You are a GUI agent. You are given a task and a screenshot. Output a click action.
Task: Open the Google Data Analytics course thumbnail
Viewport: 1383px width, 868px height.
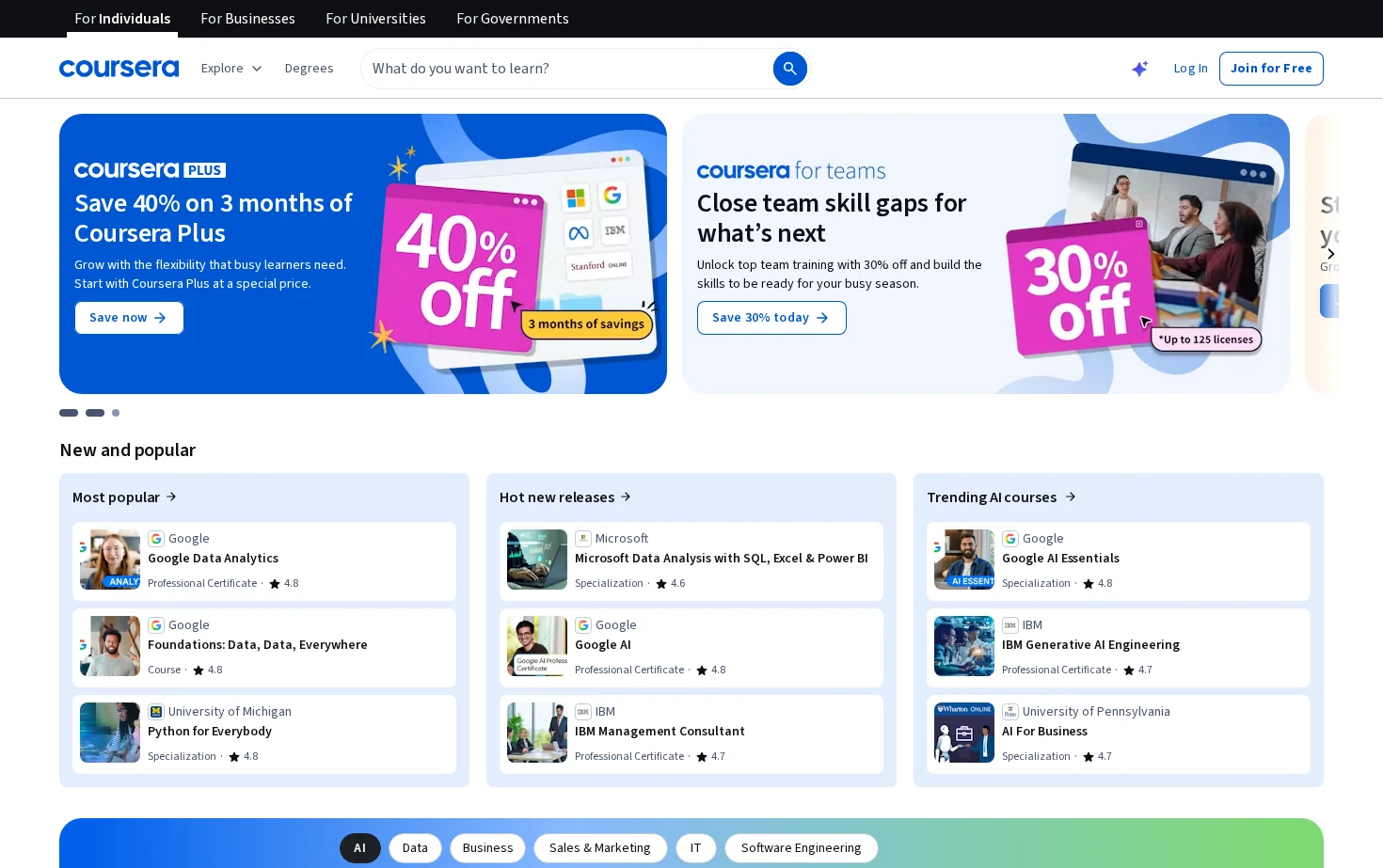point(110,560)
